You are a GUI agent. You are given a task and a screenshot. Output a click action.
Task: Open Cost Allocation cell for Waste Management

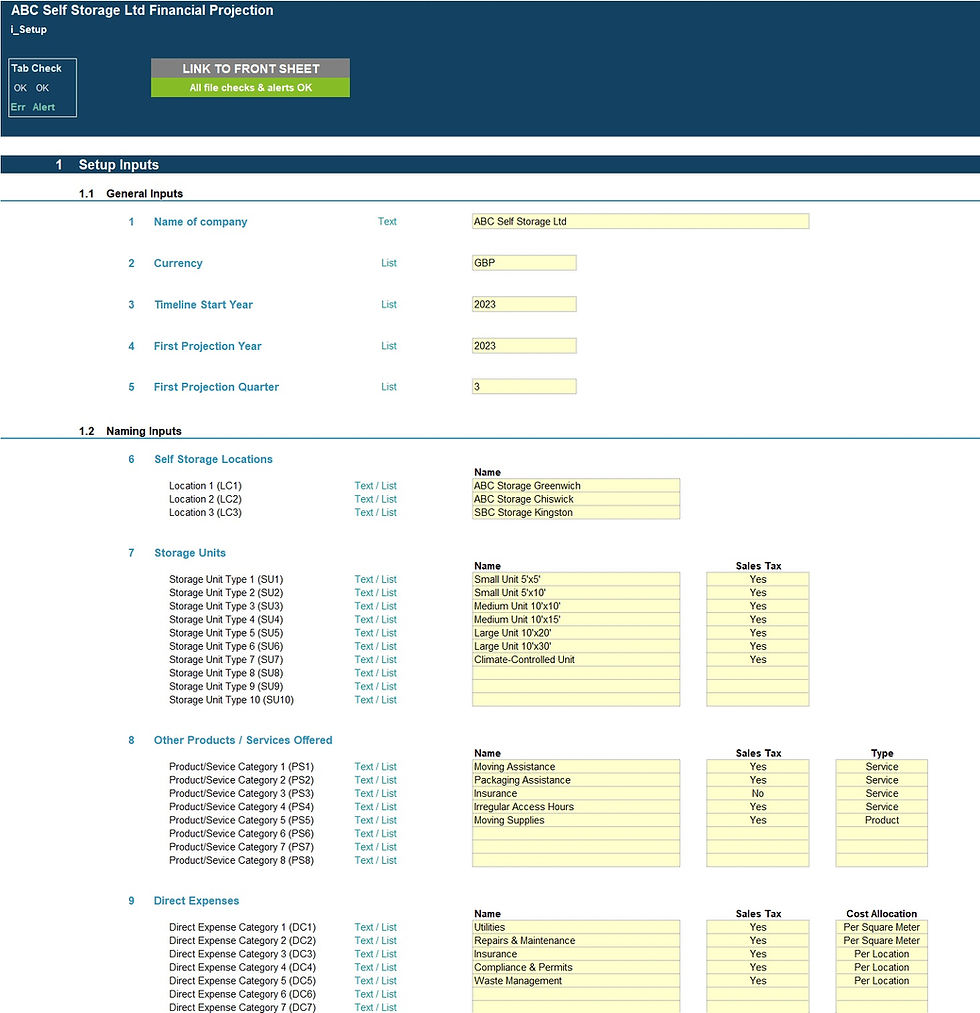pyautogui.click(x=882, y=981)
